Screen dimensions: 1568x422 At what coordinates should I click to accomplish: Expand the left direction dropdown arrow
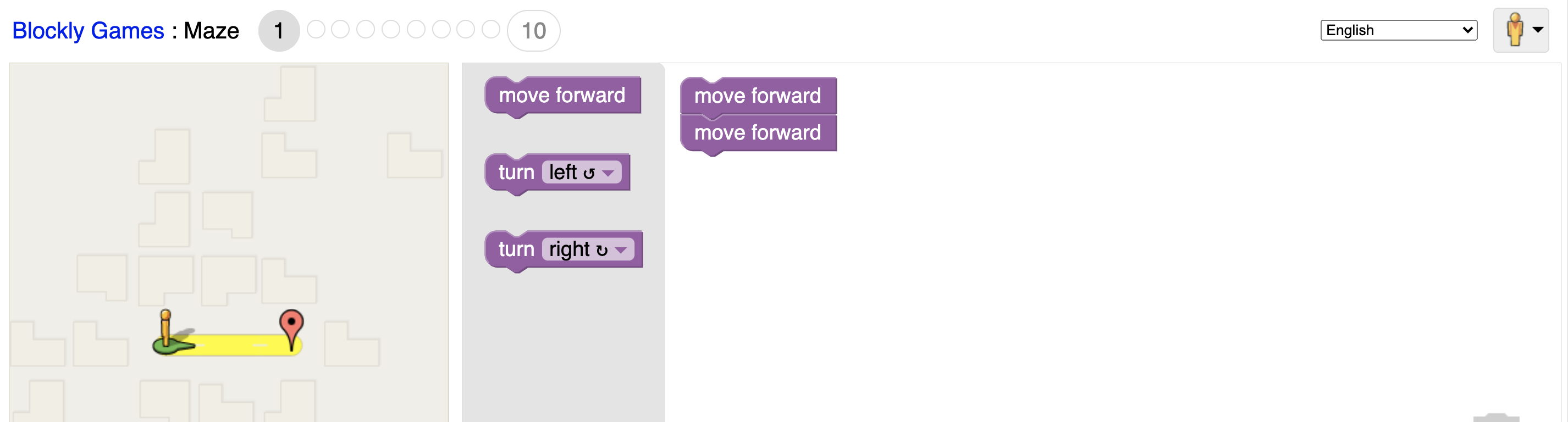click(608, 173)
